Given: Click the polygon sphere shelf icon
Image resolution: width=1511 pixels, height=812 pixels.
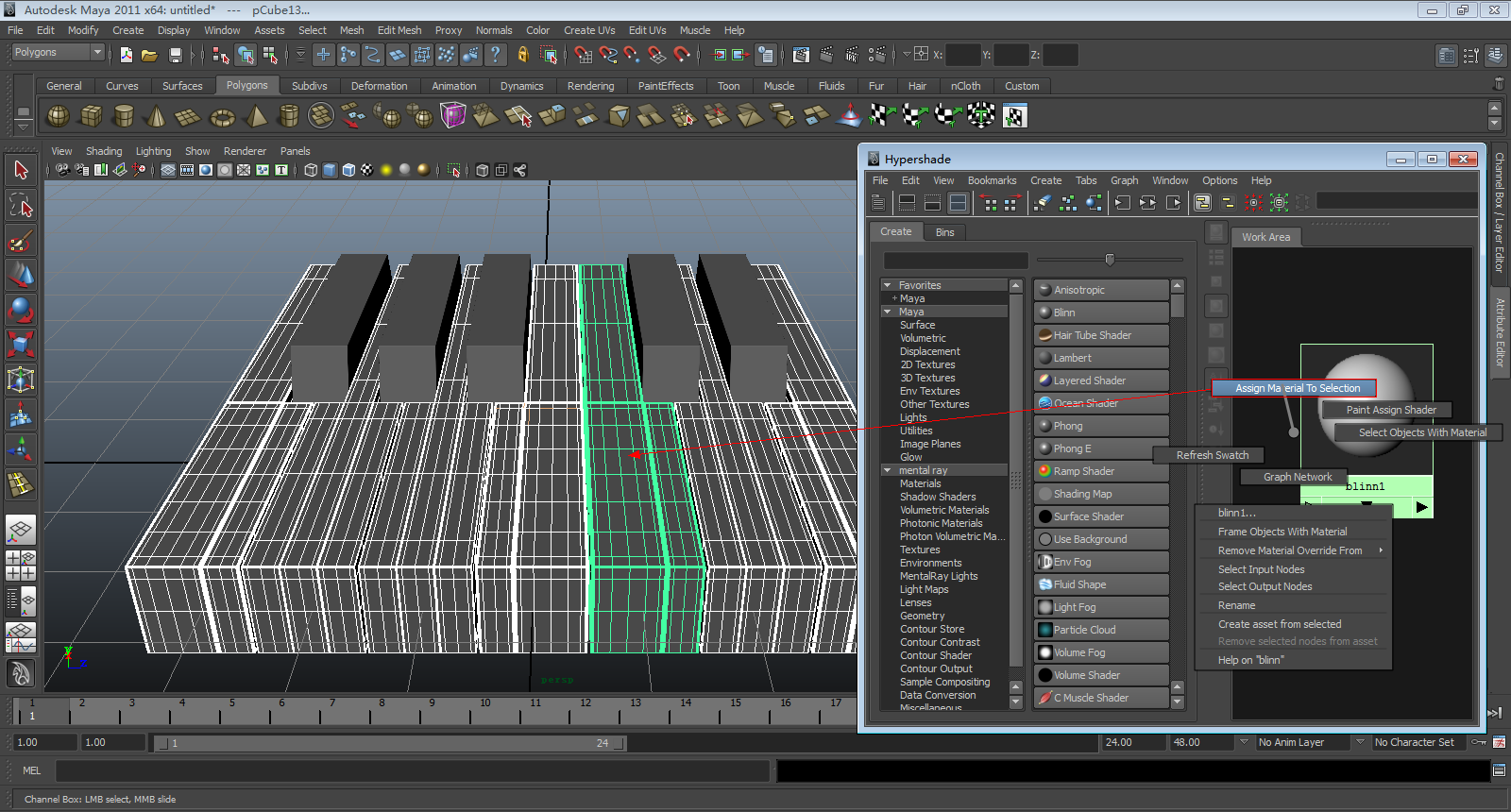Looking at the screenshot, I should pos(59,117).
